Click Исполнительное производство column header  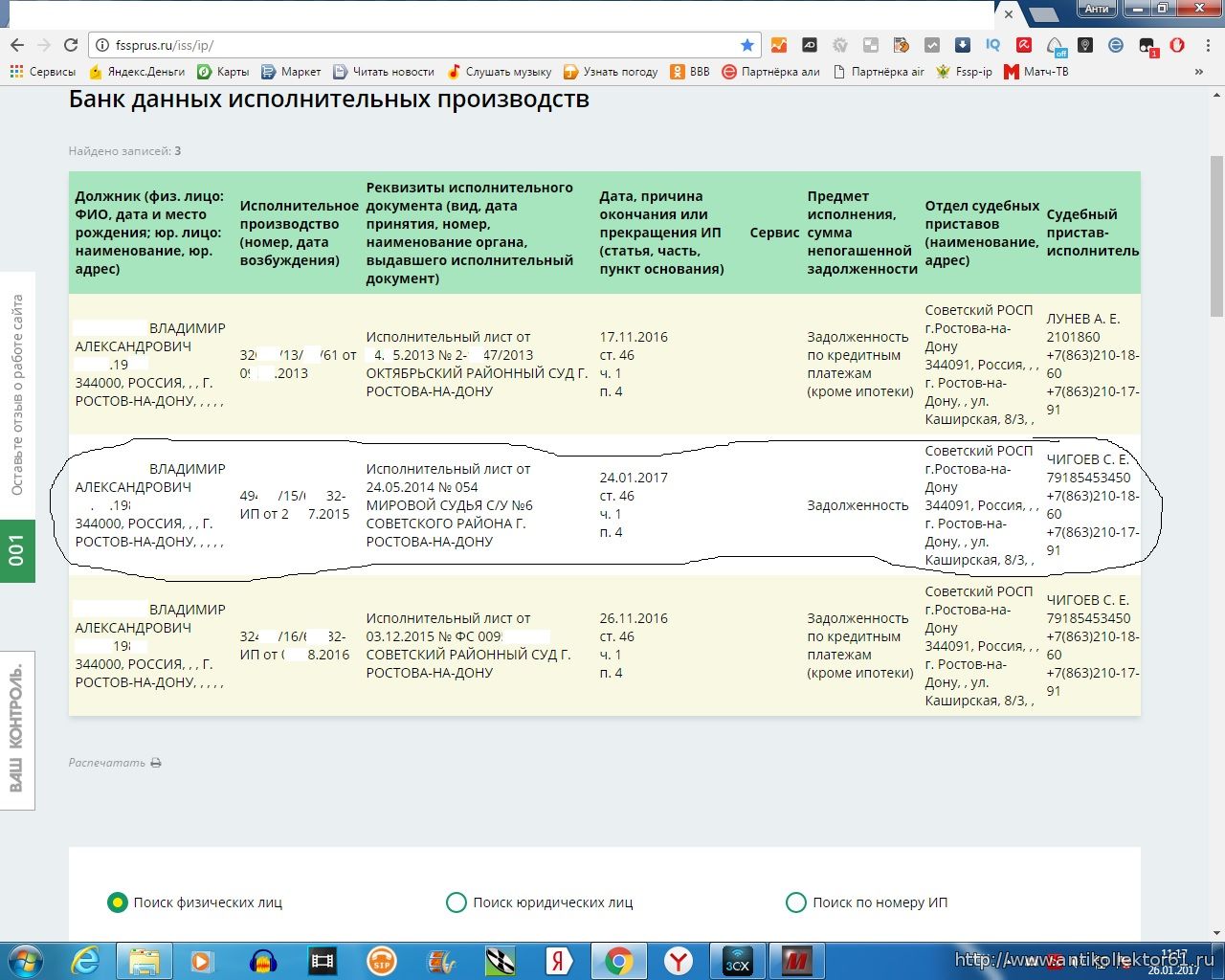(299, 233)
